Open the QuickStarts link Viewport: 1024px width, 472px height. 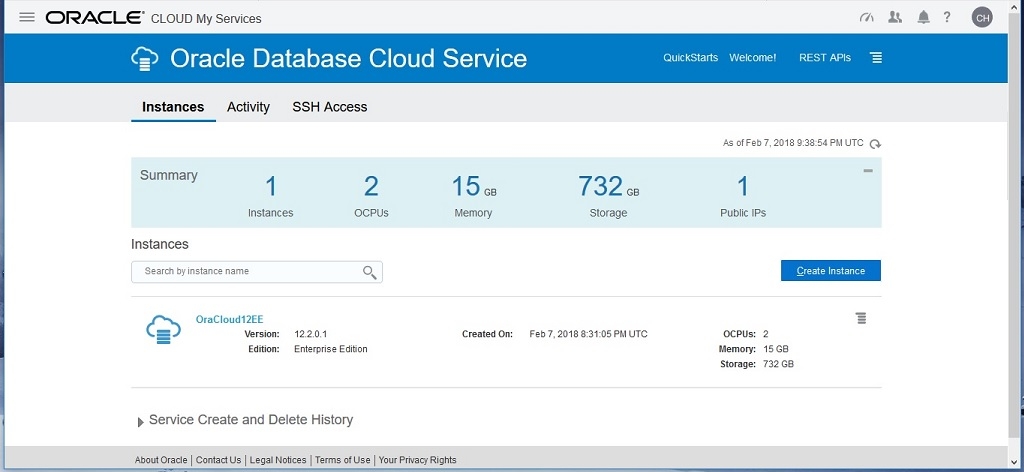click(x=690, y=57)
